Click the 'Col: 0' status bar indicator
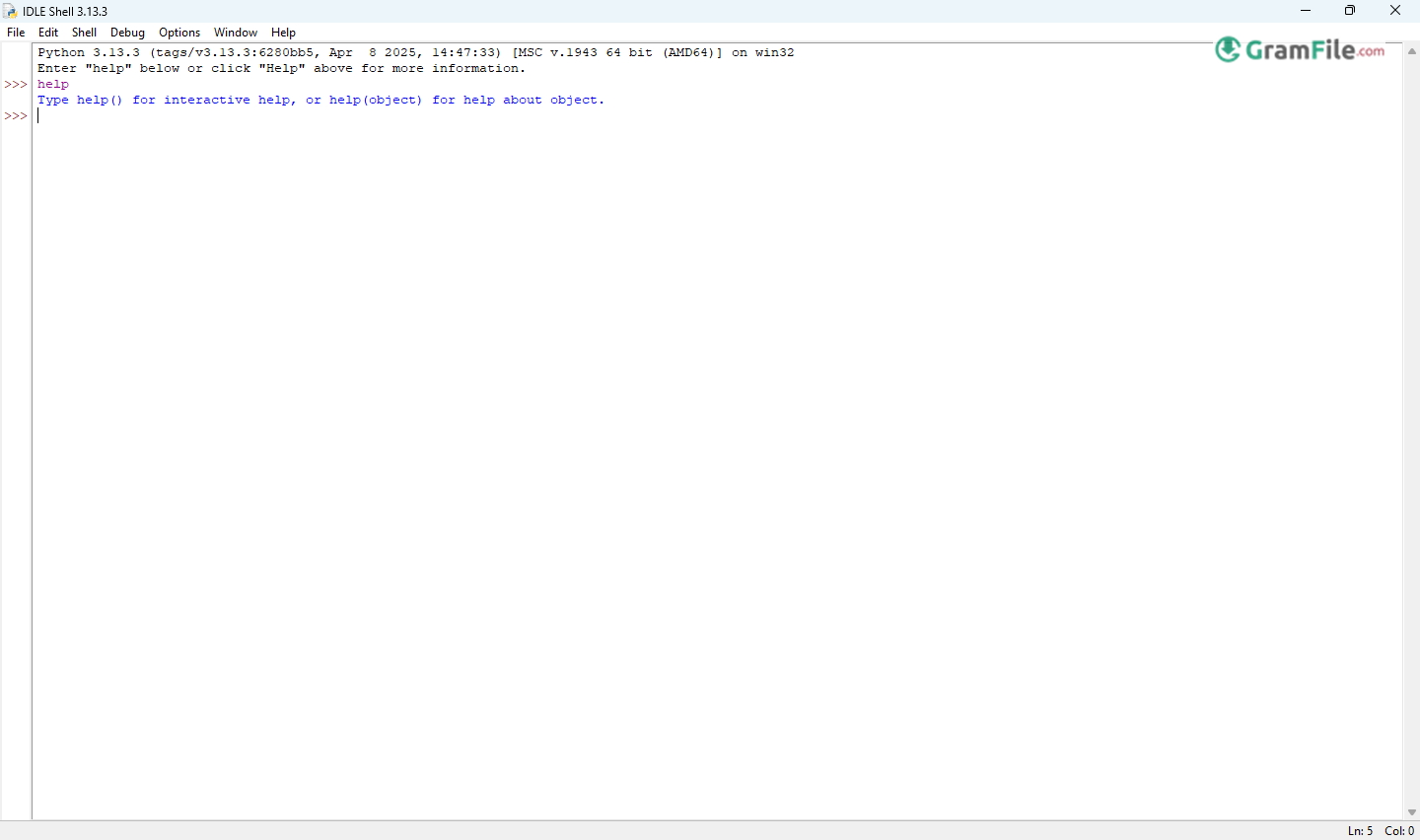1420x840 pixels. pyautogui.click(x=1399, y=831)
